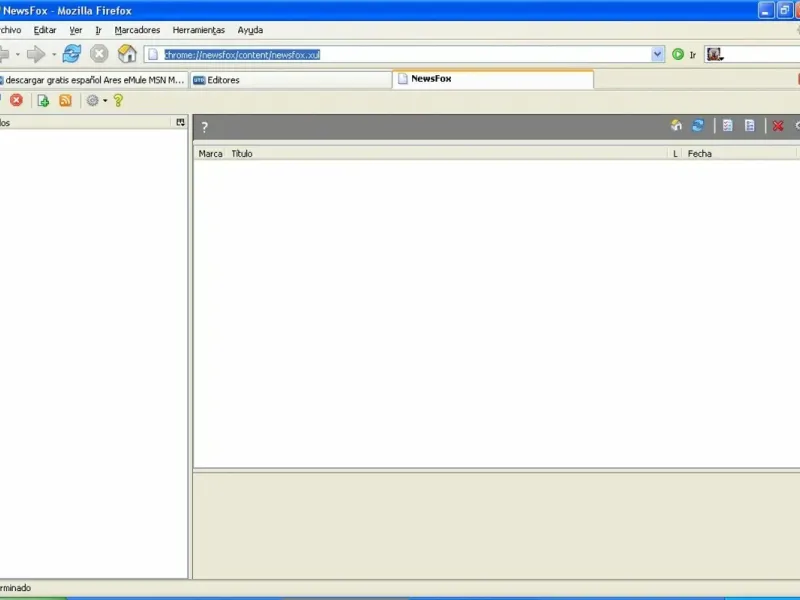Open NewsFox help yellow question mark
Viewport: 800px width, 600px height.
[x=118, y=101]
